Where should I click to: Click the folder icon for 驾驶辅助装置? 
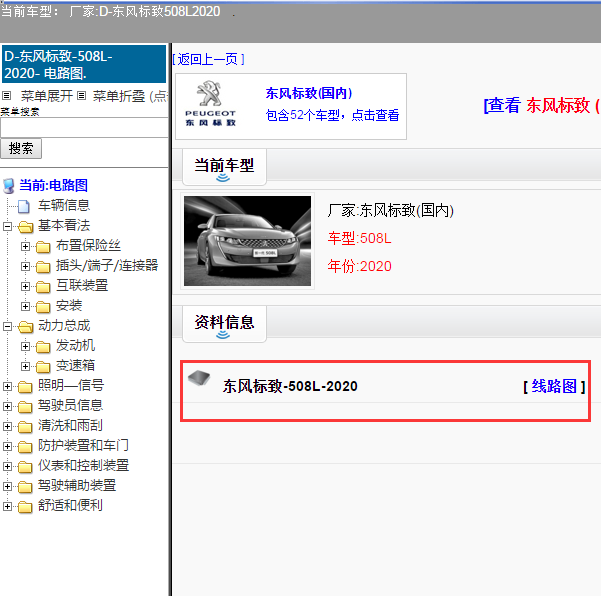[x=25, y=487]
